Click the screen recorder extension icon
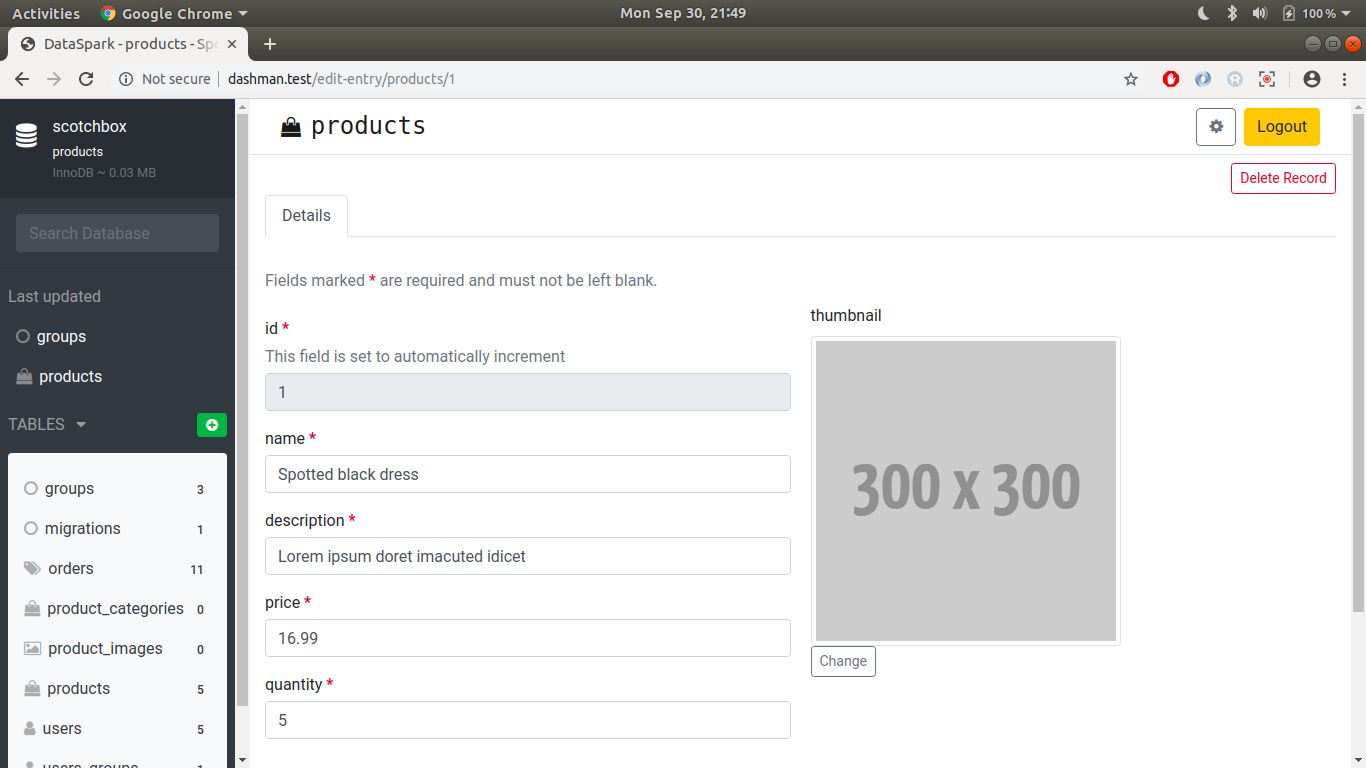This screenshot has width=1366, height=768. click(x=1267, y=79)
